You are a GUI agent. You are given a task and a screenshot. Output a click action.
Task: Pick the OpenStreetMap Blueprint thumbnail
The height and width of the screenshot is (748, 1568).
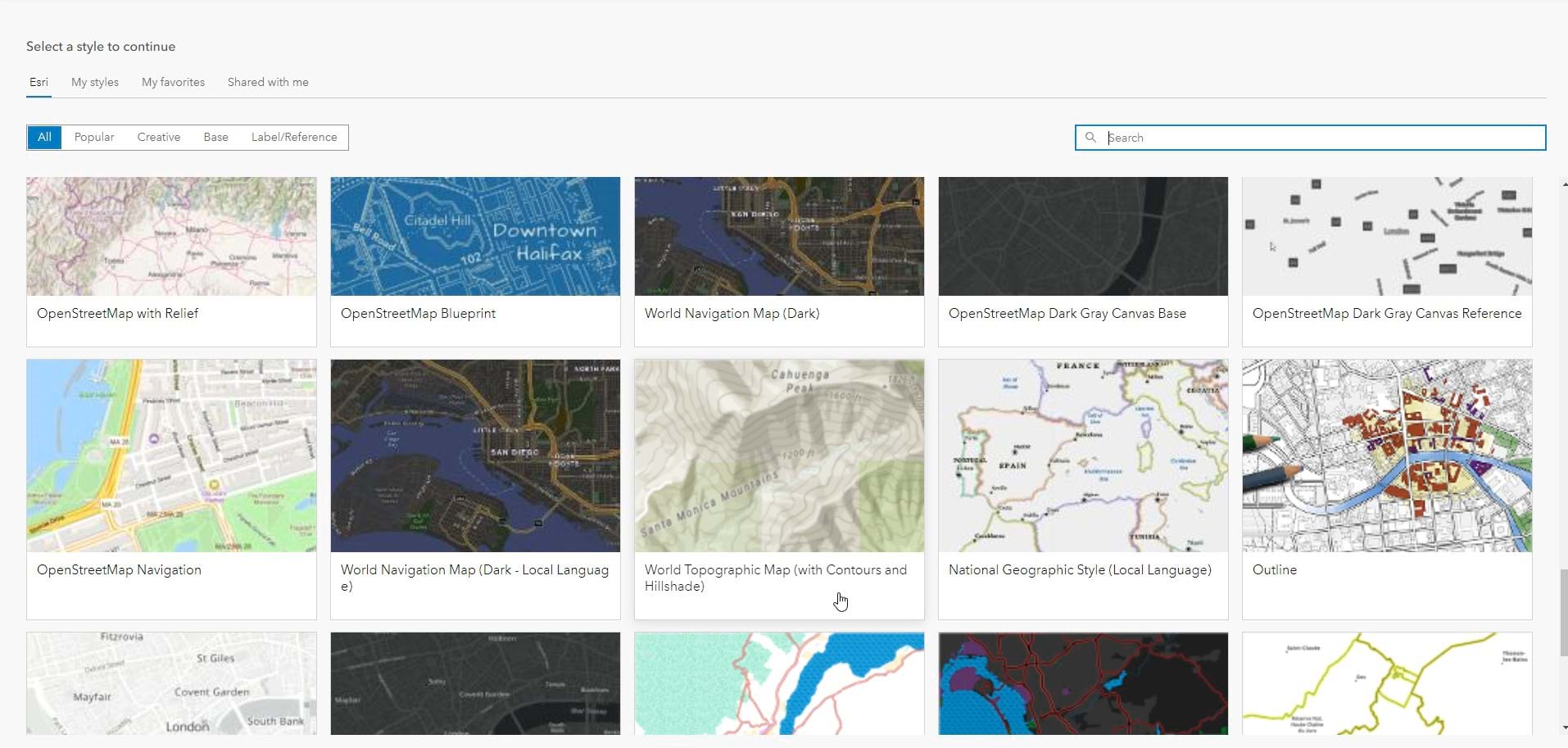pos(475,236)
